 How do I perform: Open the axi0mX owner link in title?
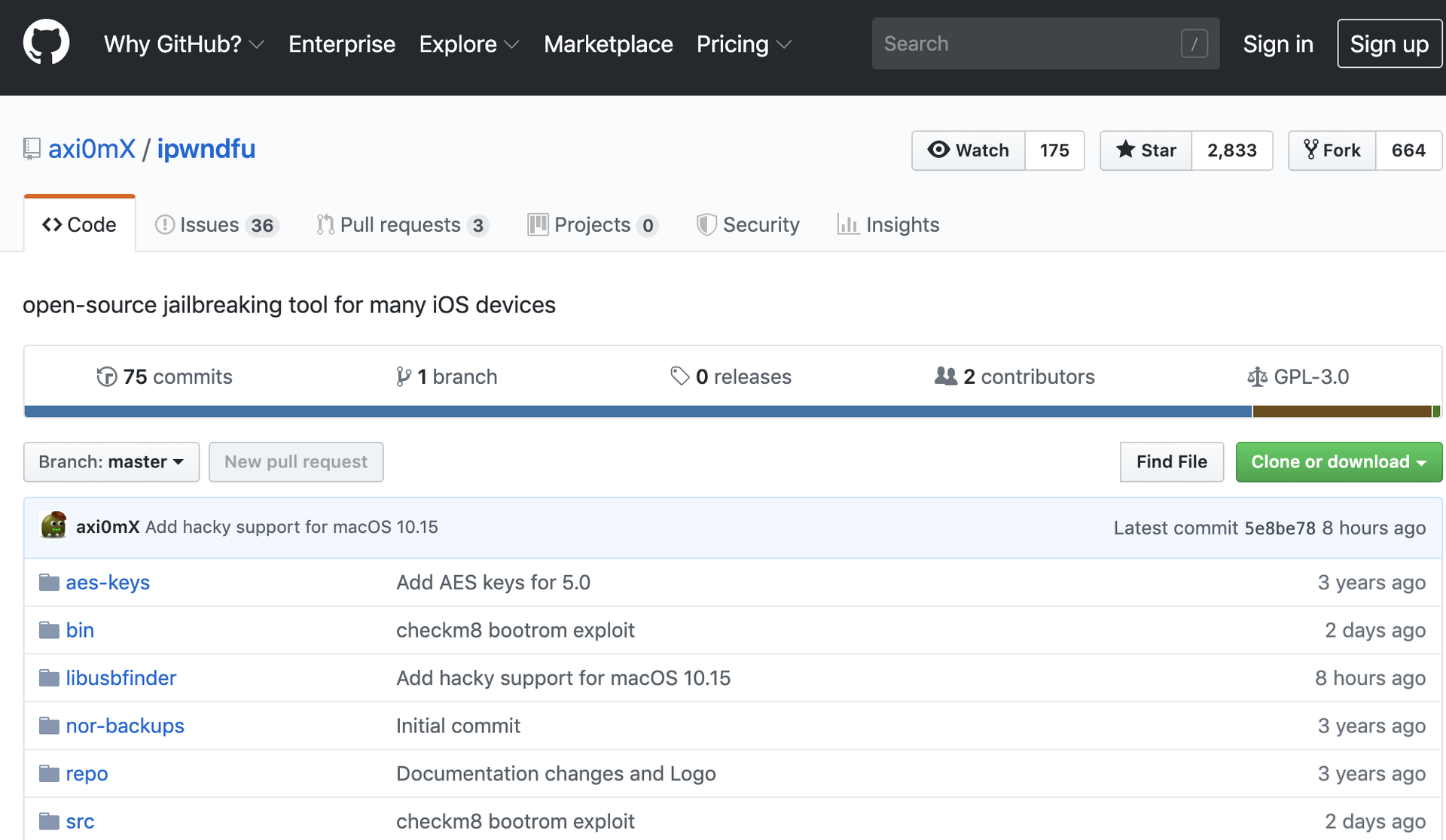[92, 149]
